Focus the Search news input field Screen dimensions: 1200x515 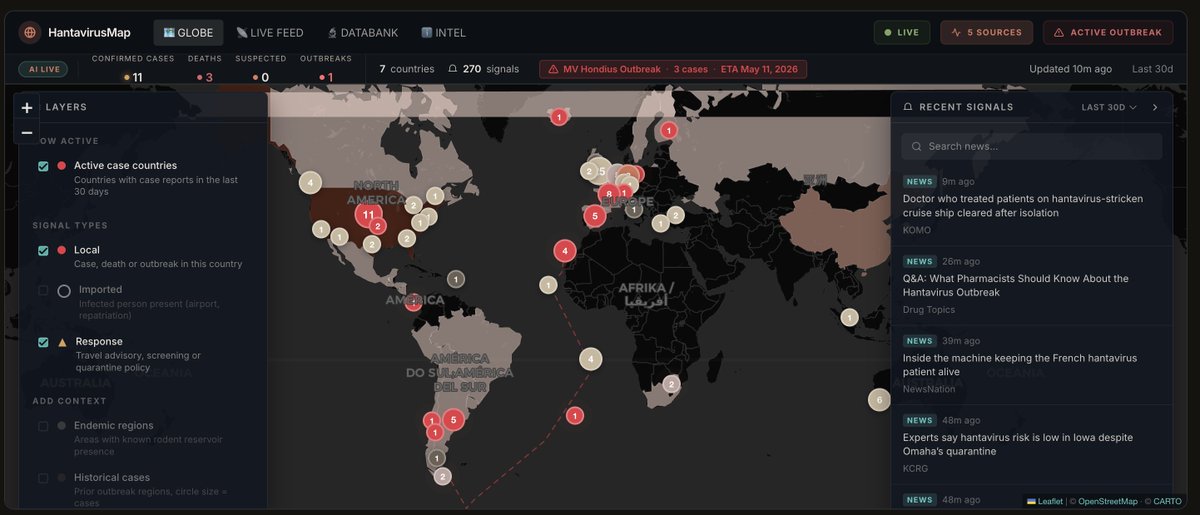point(1032,146)
